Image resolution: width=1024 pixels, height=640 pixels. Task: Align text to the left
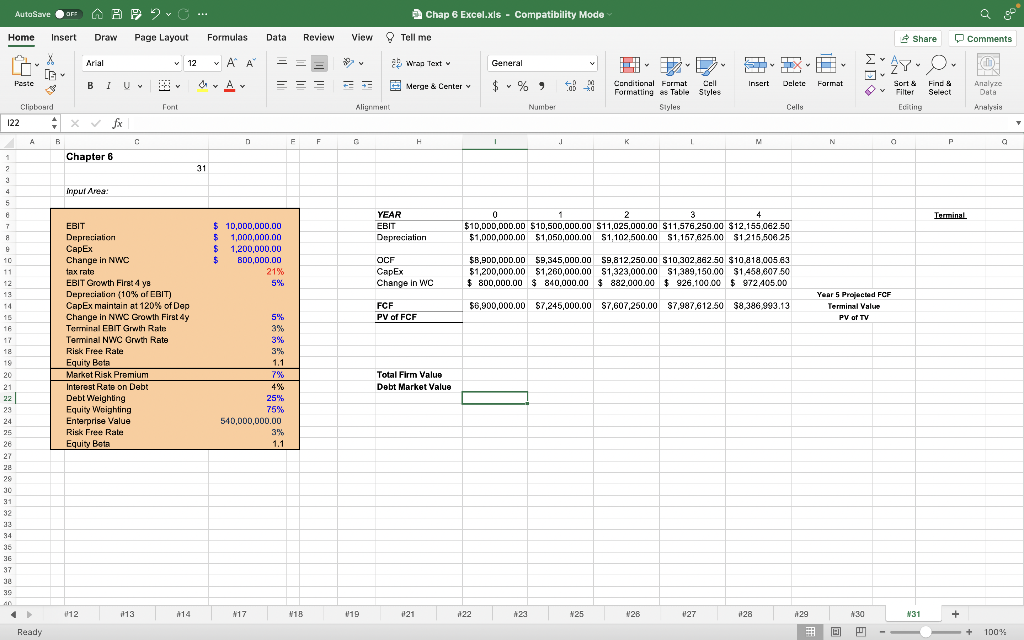tap(281, 86)
